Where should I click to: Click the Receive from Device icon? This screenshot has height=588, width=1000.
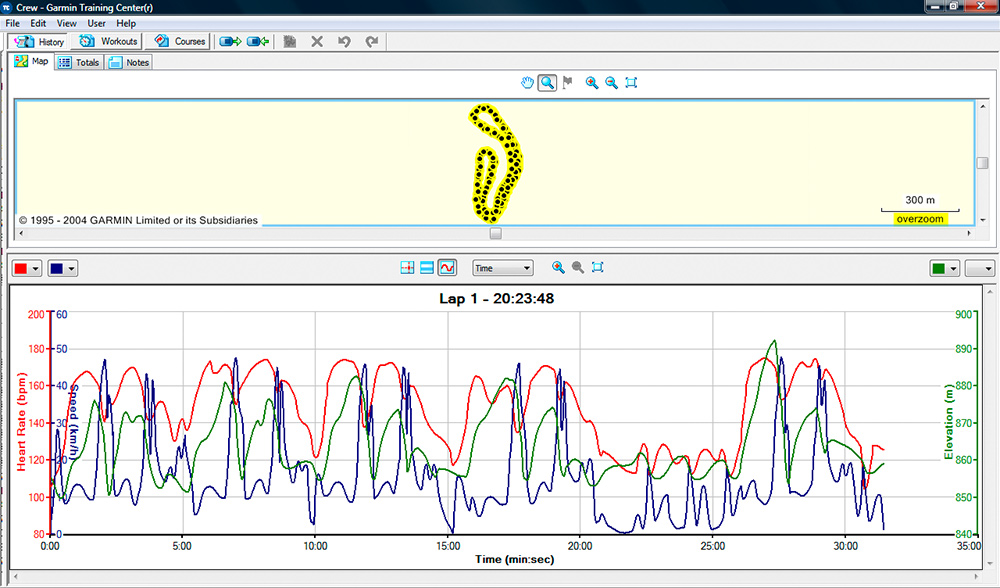[258, 41]
